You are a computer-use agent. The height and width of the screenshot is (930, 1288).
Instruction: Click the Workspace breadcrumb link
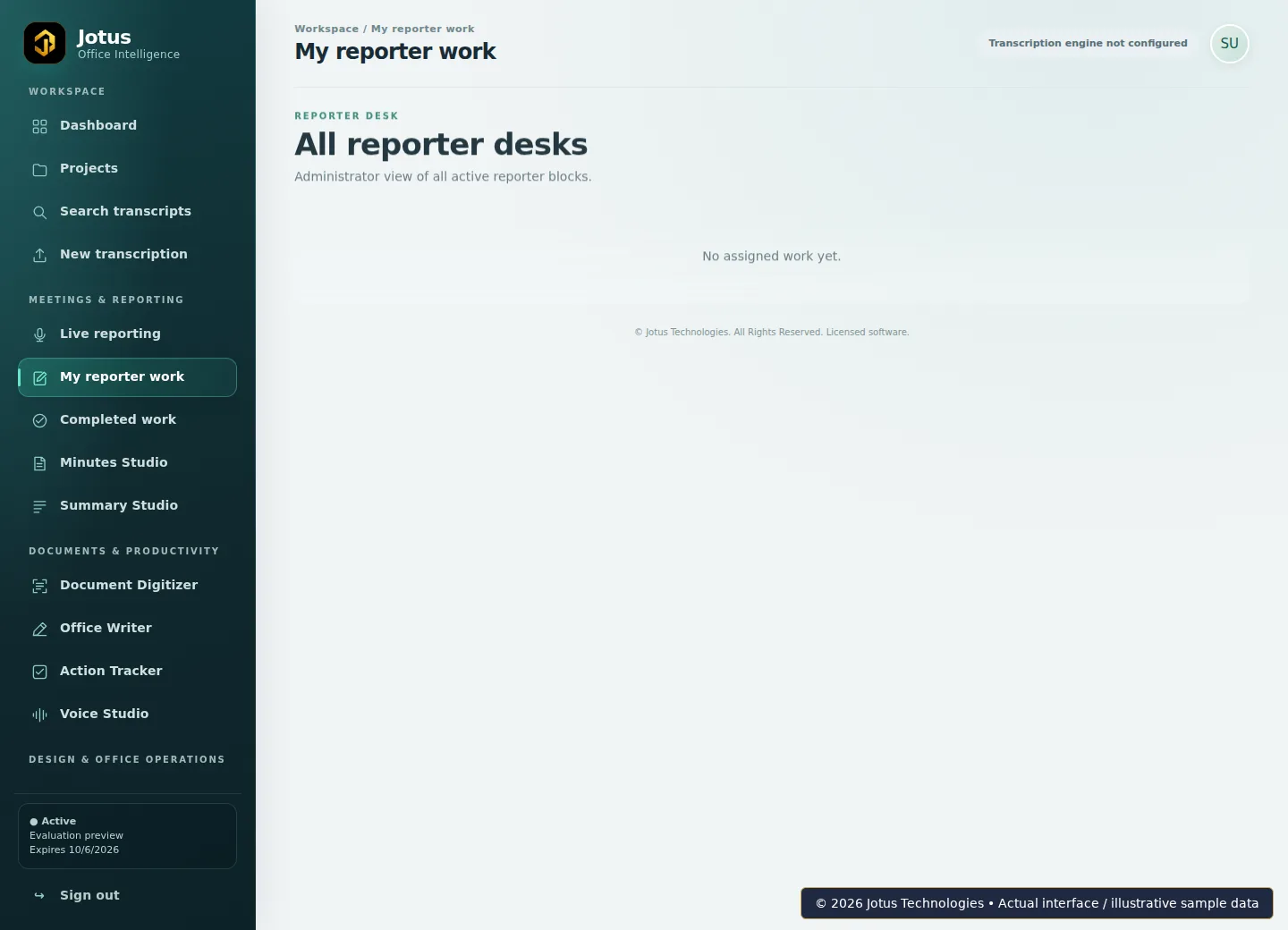pyautogui.click(x=326, y=29)
